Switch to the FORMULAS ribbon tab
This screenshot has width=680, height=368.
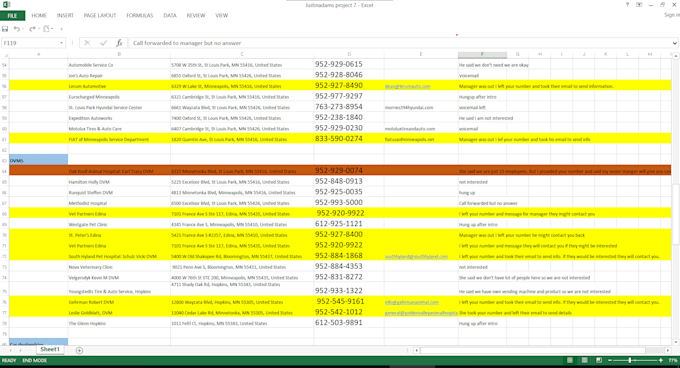click(140, 16)
